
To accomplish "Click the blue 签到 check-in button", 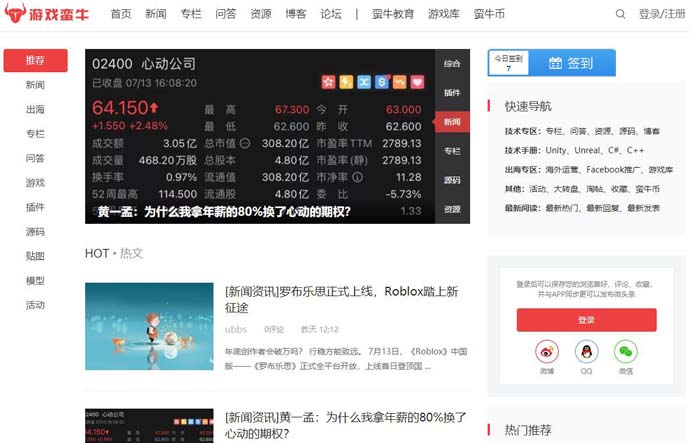I will 571,63.
